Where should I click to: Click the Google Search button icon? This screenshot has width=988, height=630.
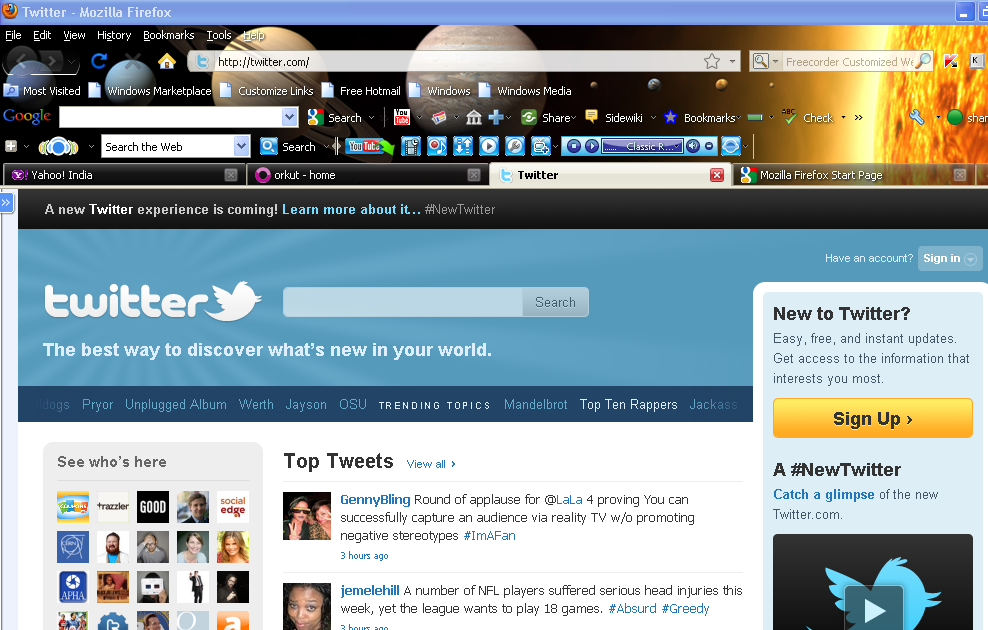[x=316, y=117]
